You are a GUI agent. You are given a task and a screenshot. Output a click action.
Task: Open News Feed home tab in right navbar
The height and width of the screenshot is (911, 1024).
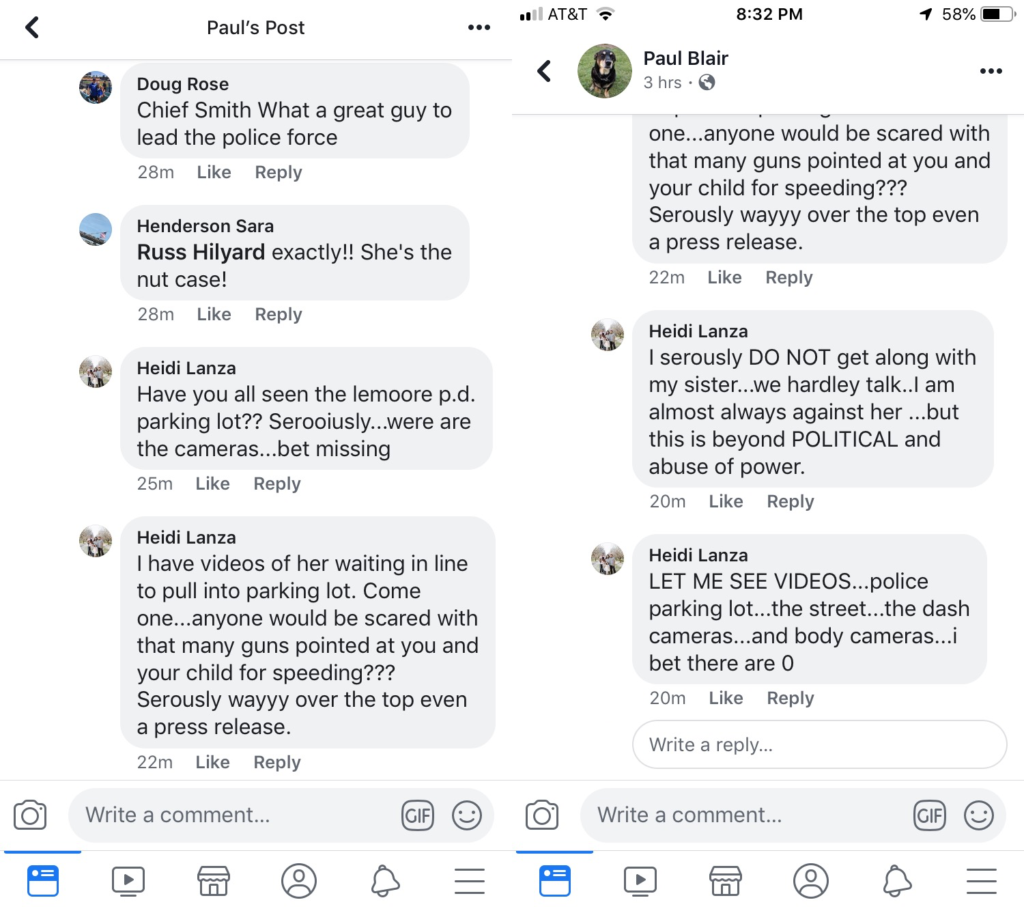[x=555, y=880]
